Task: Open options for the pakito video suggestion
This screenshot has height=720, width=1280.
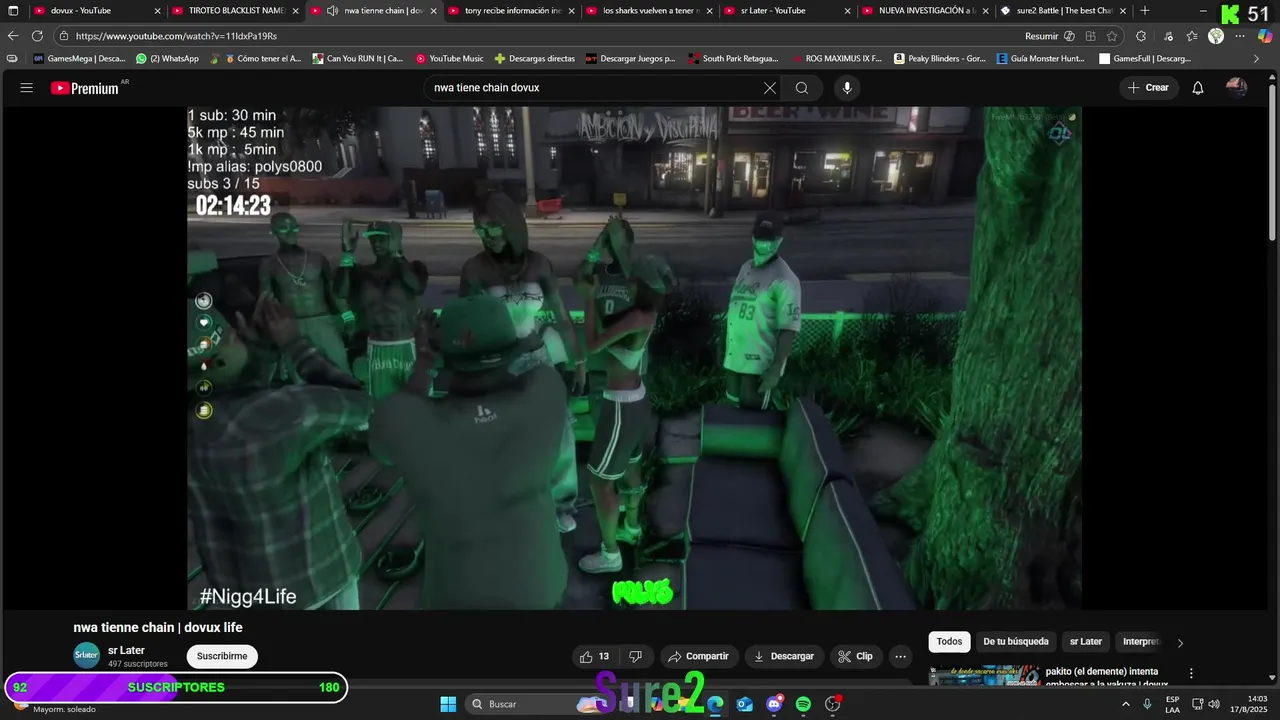Action: click(1191, 673)
